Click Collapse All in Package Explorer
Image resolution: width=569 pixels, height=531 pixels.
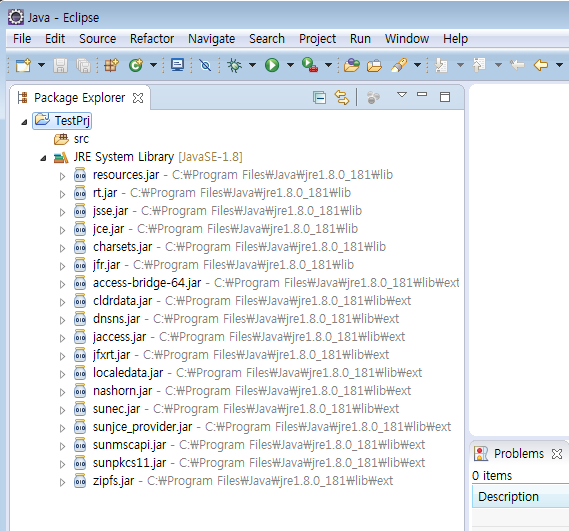point(319,98)
